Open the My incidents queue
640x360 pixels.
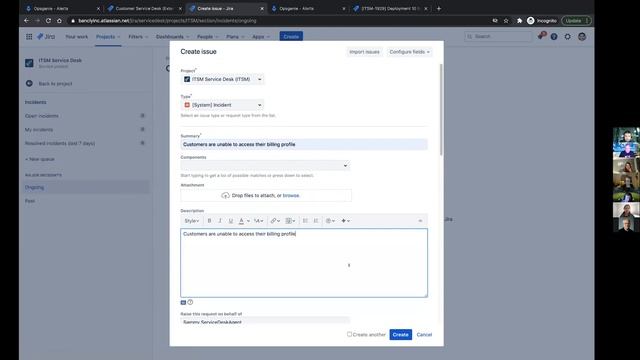point(86,129)
